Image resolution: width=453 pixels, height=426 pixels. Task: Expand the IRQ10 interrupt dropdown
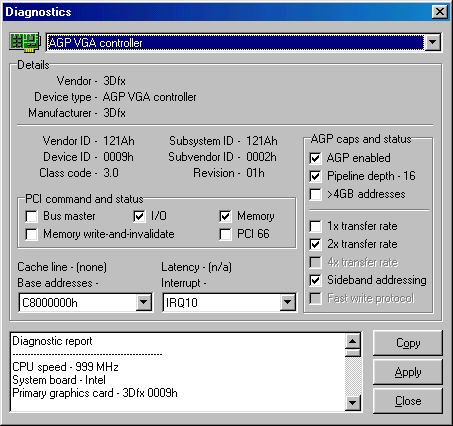click(x=287, y=302)
